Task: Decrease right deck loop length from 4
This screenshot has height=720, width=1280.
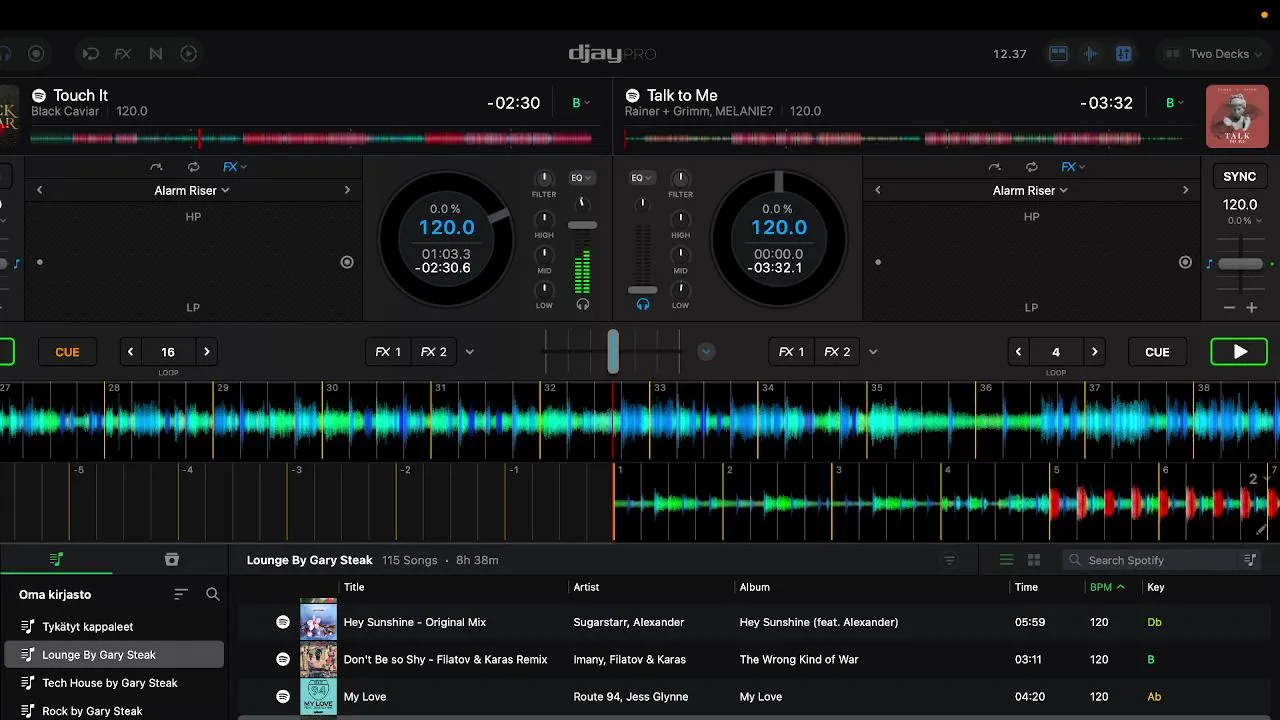Action: tap(1018, 352)
